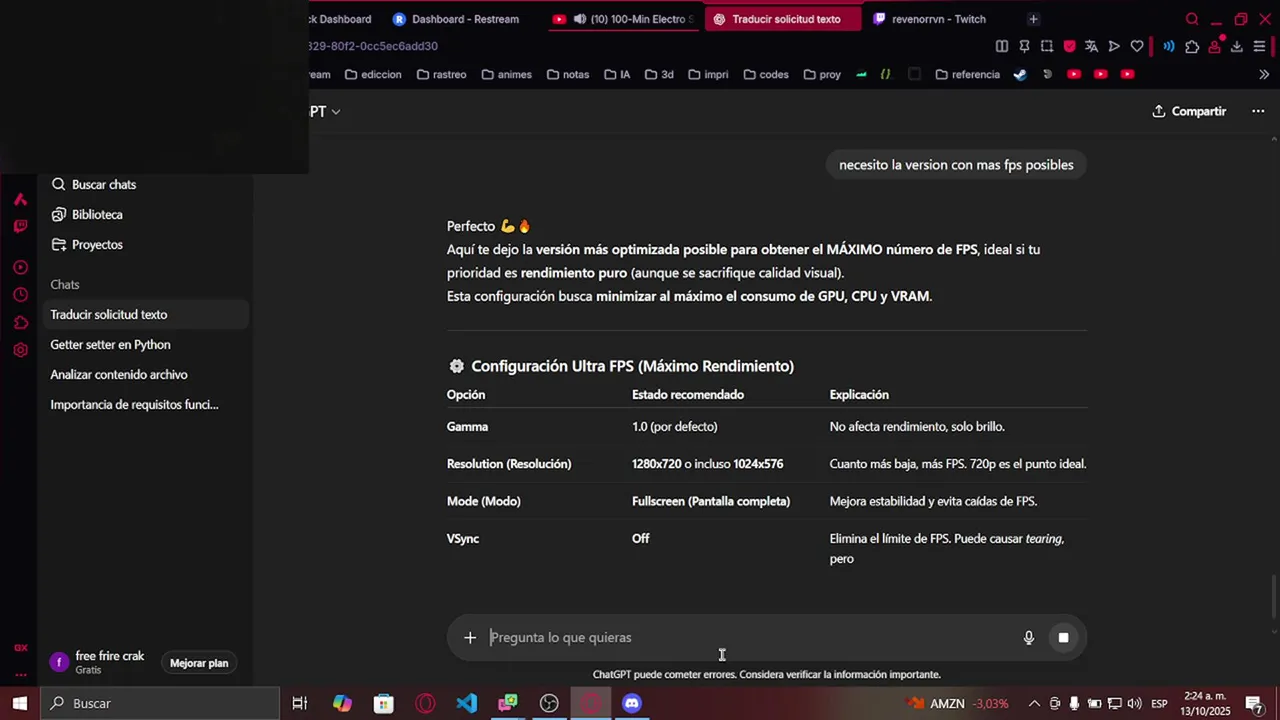Open the animes bookmarks folder
This screenshot has height=720, width=1280.
coord(506,74)
